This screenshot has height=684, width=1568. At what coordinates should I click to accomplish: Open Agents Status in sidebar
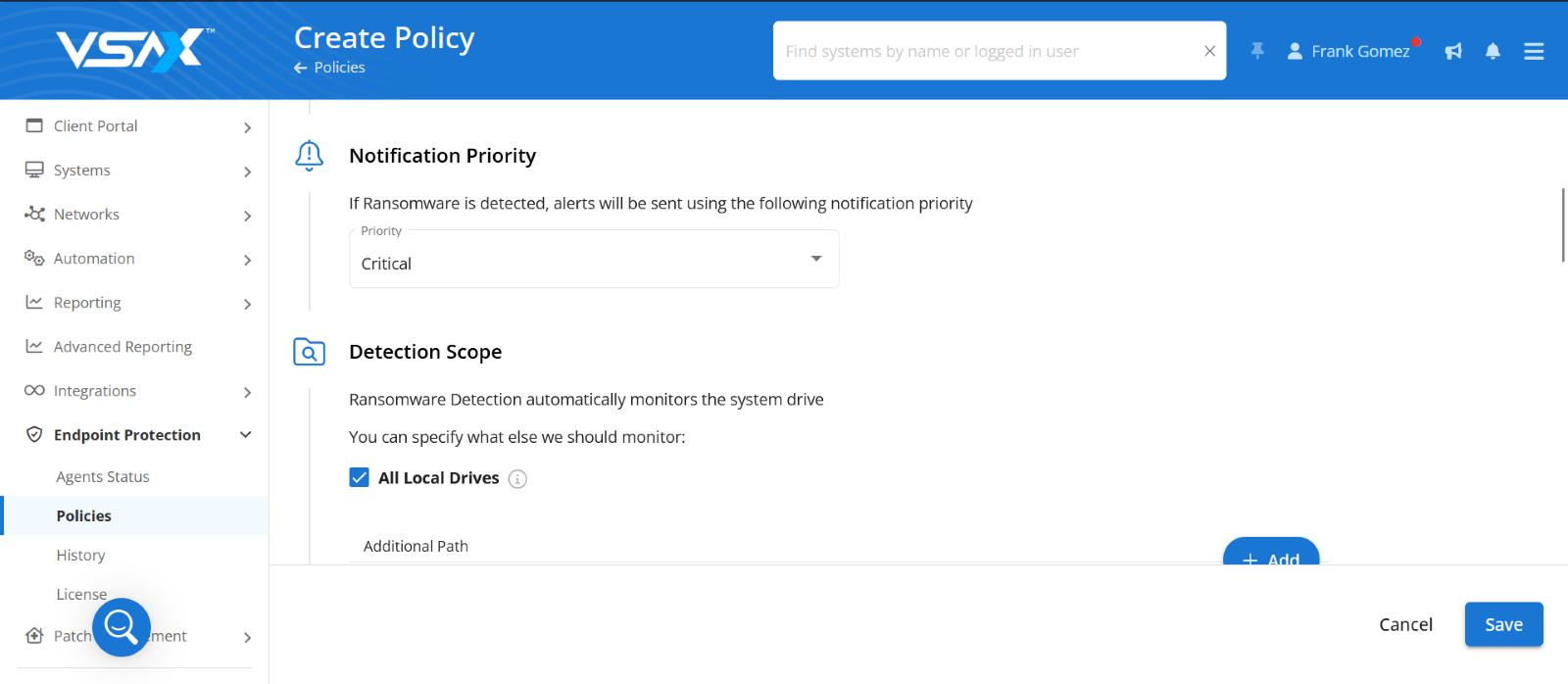[103, 477]
